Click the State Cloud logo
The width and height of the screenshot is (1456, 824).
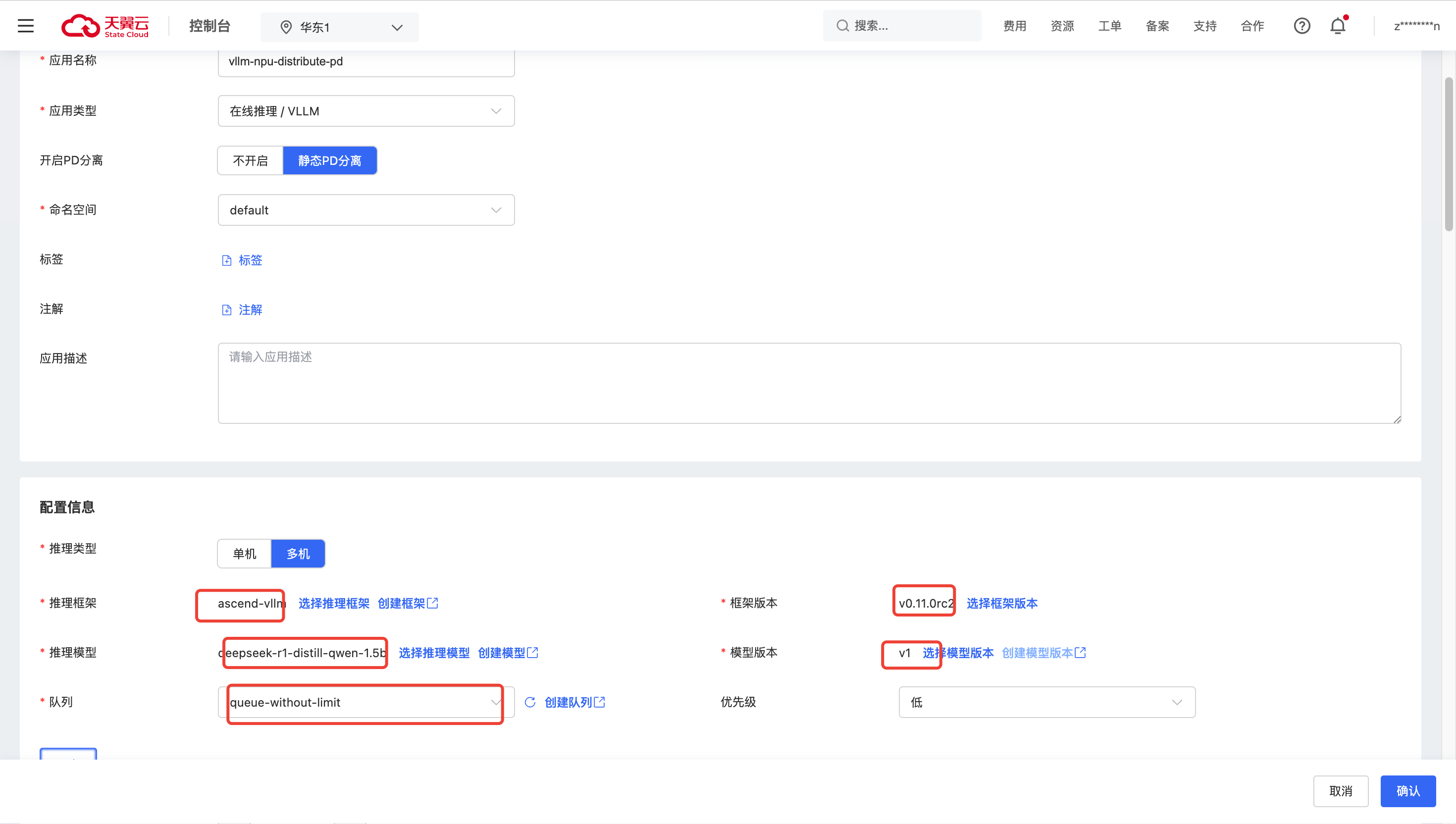tap(105, 26)
